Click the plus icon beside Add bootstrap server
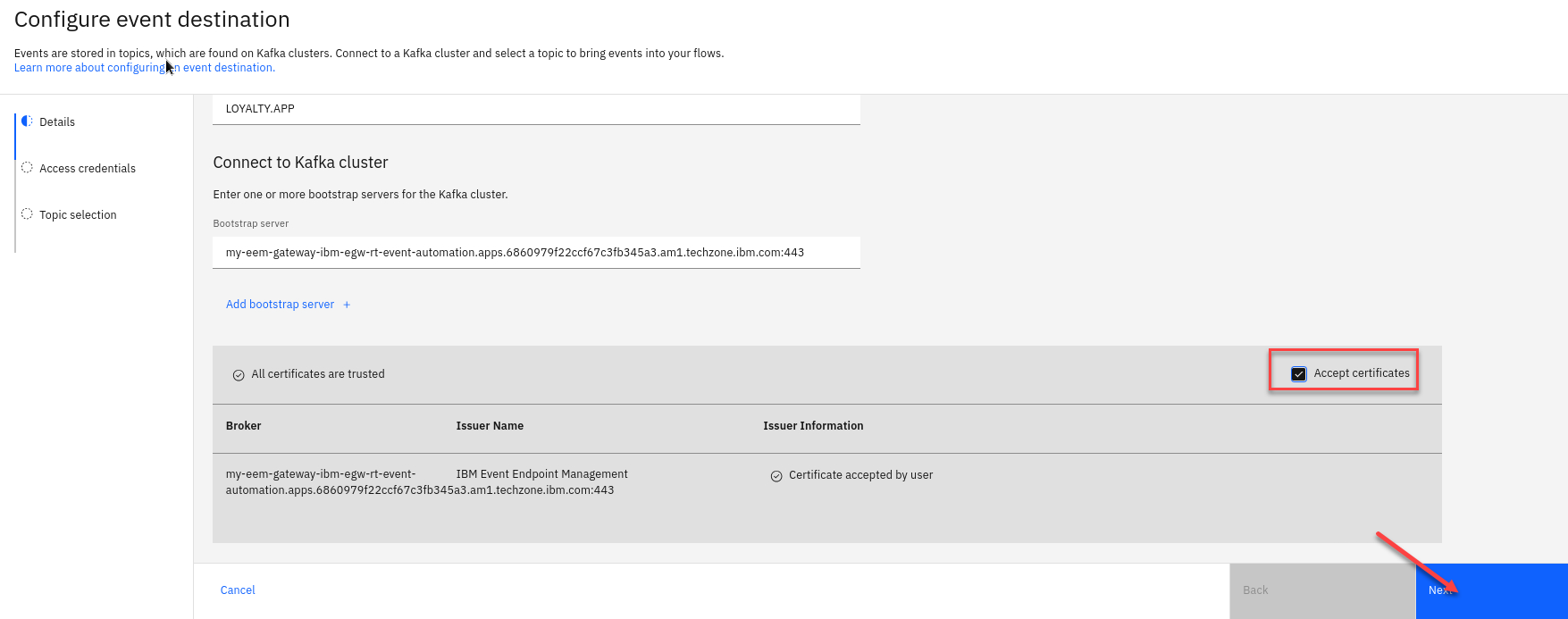 coord(347,305)
